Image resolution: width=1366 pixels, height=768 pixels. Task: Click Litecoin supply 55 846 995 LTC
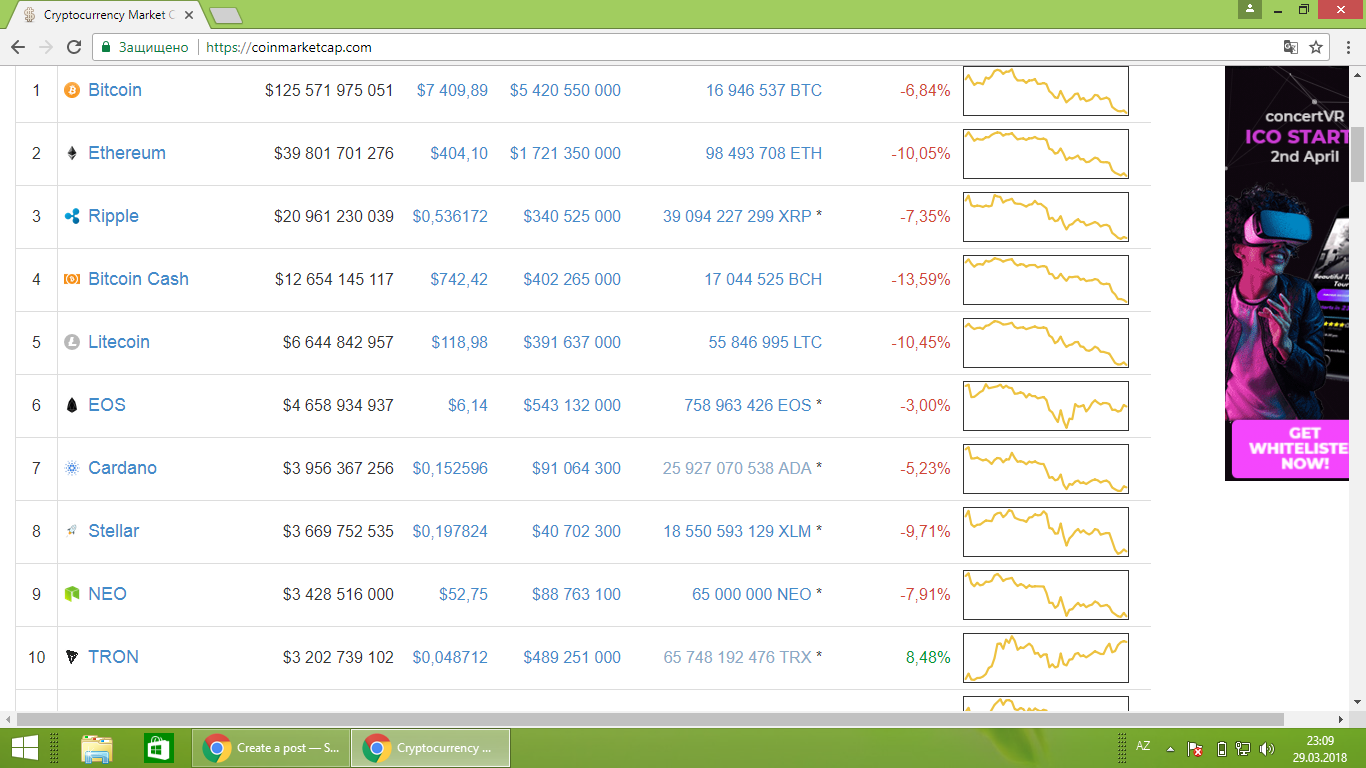pyautogui.click(x=765, y=342)
